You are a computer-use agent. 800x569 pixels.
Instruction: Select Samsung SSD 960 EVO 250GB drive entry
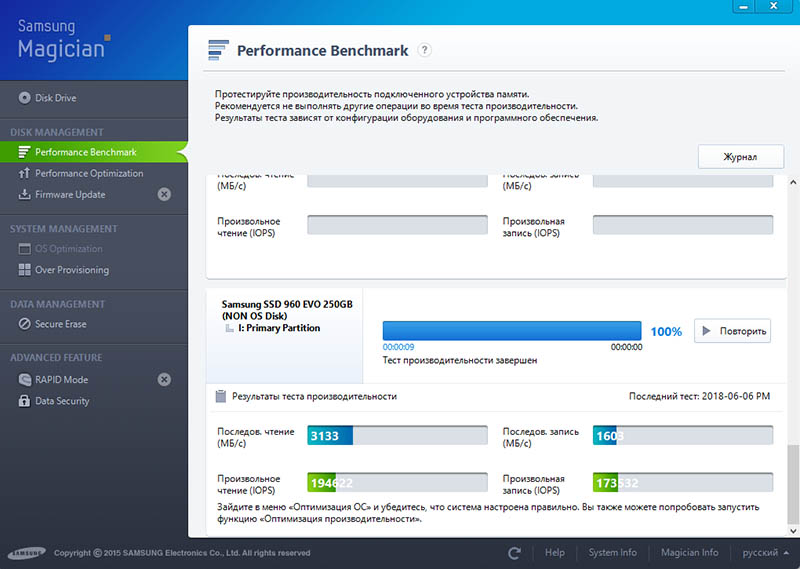coord(287,310)
